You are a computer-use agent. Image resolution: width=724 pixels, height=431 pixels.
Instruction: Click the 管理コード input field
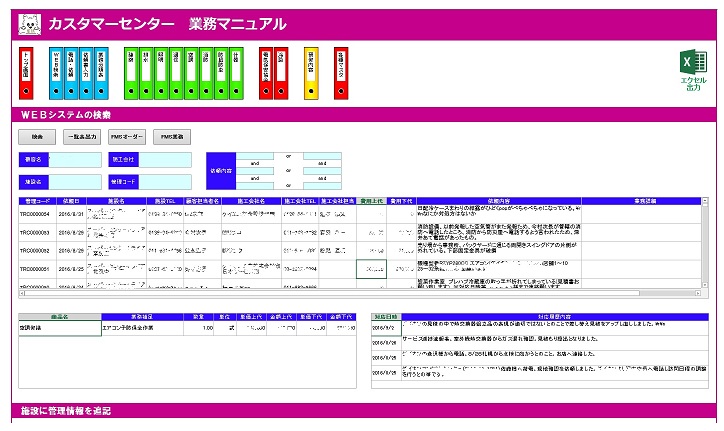pyautogui.click(x=165, y=182)
